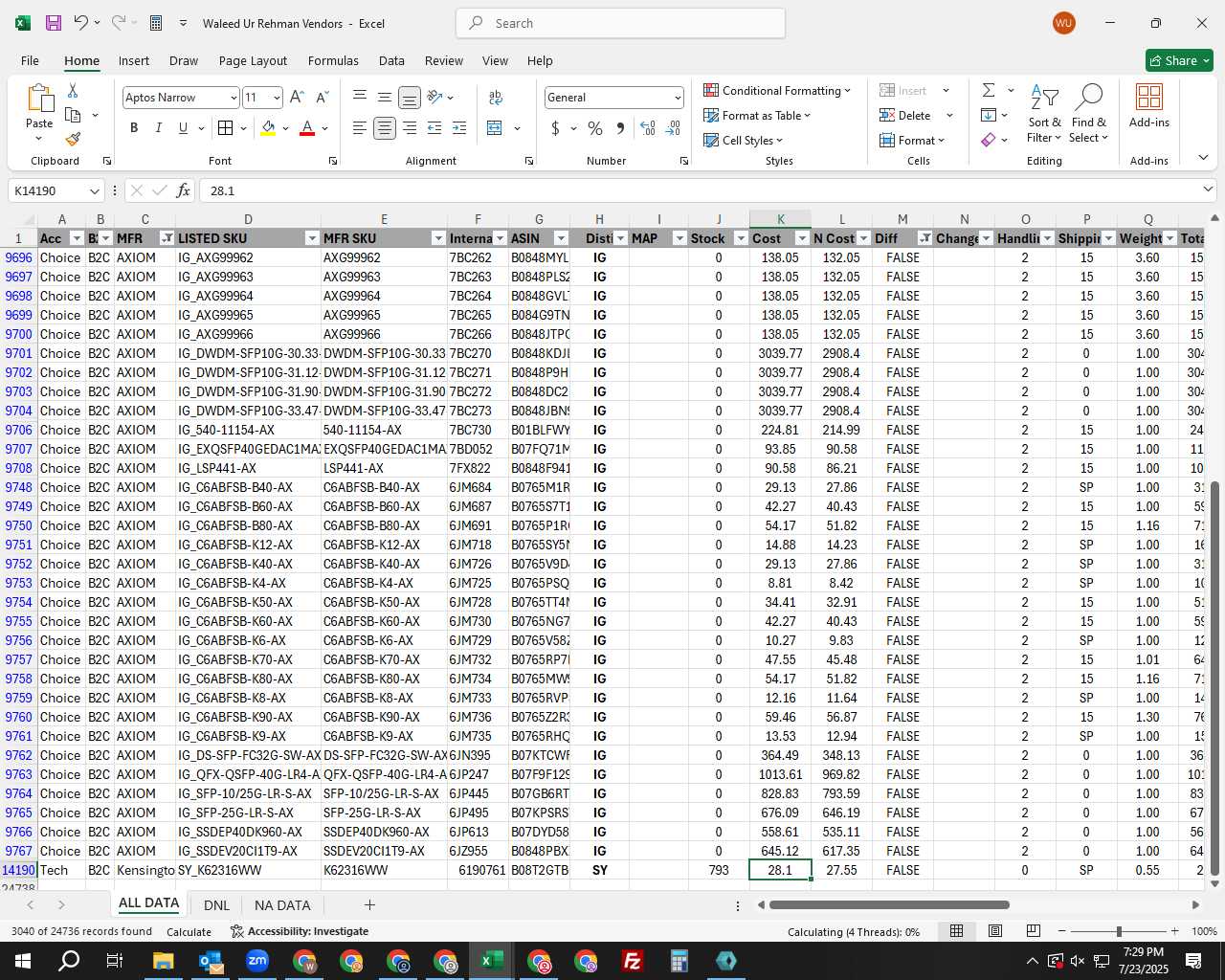
Task: Apply the yellow Fill Color swatch
Action: (269, 128)
